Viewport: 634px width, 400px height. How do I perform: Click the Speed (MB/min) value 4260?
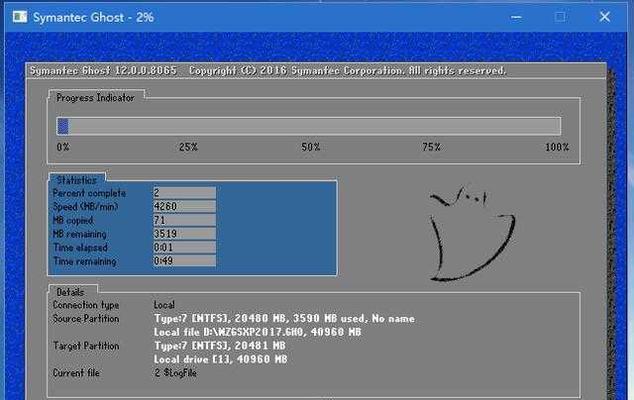(184, 207)
